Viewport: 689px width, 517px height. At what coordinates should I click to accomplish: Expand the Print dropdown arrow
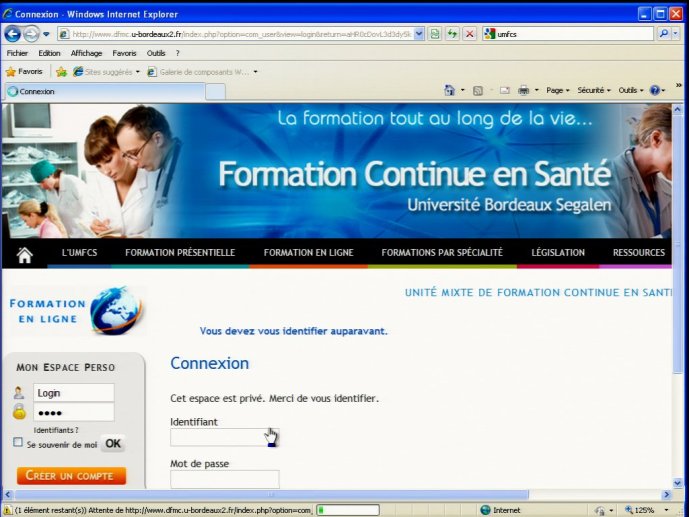pos(536,90)
